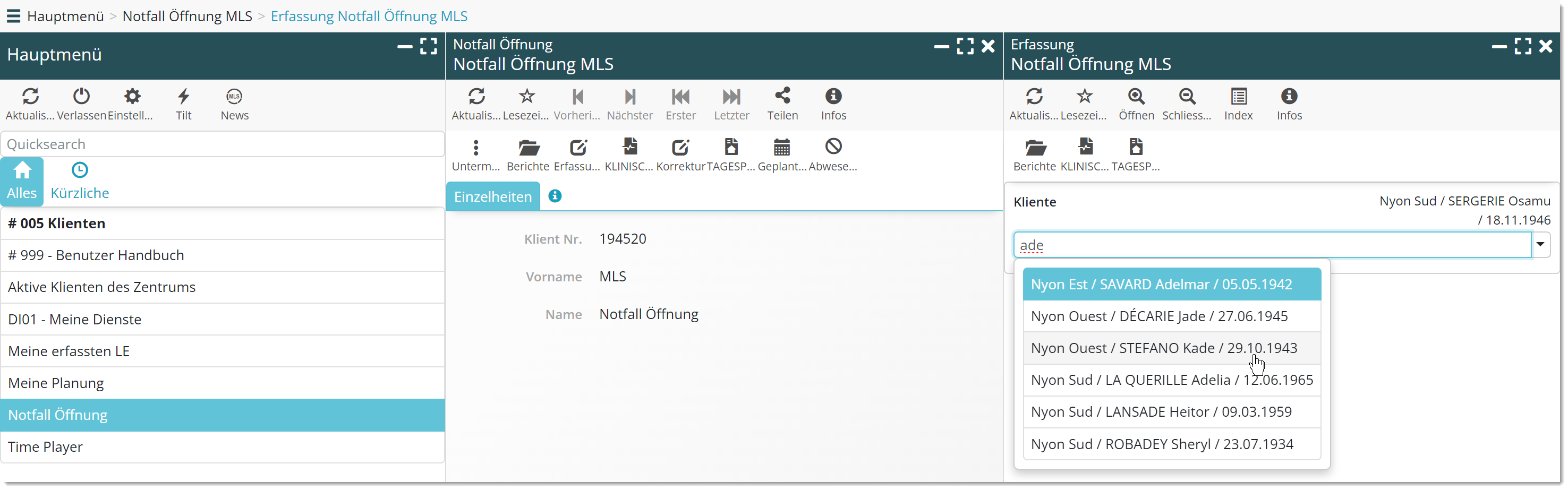The height and width of the screenshot is (490, 1568).
Task: Click the Notfall Öffnung MLS breadcrumb
Action: click(x=187, y=16)
